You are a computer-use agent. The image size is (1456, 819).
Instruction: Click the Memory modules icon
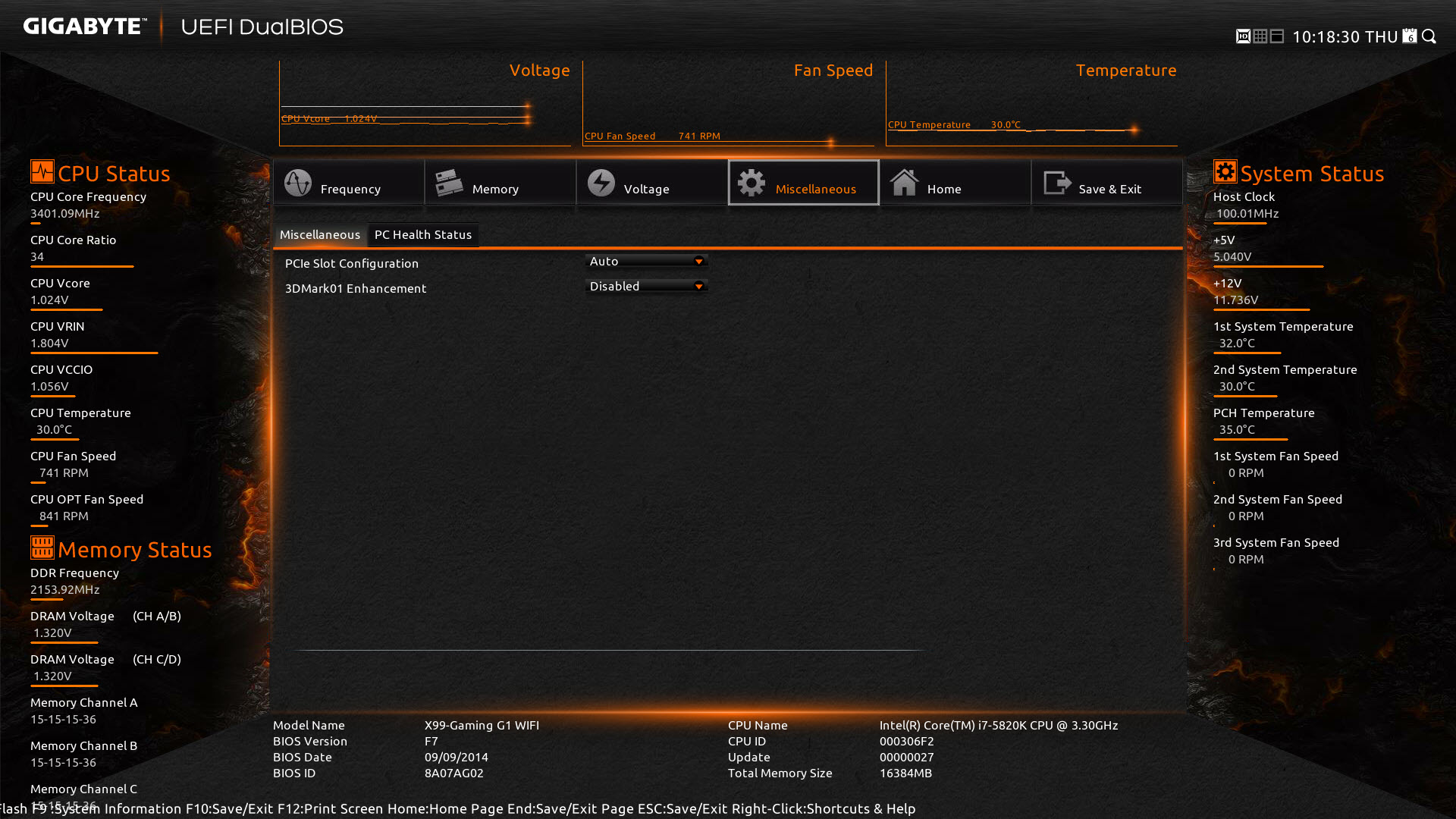tap(449, 183)
